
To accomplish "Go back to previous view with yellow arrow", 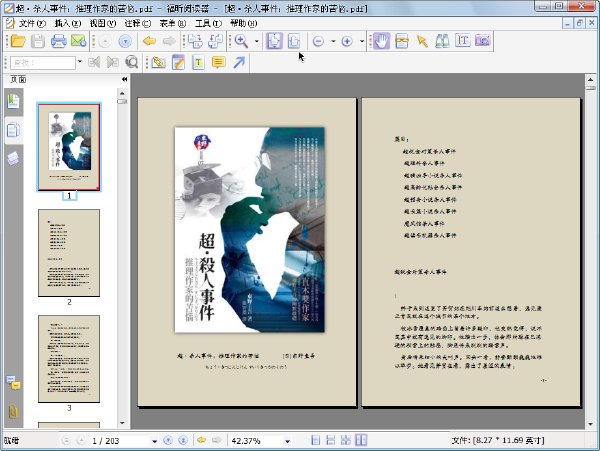I will [x=149, y=41].
